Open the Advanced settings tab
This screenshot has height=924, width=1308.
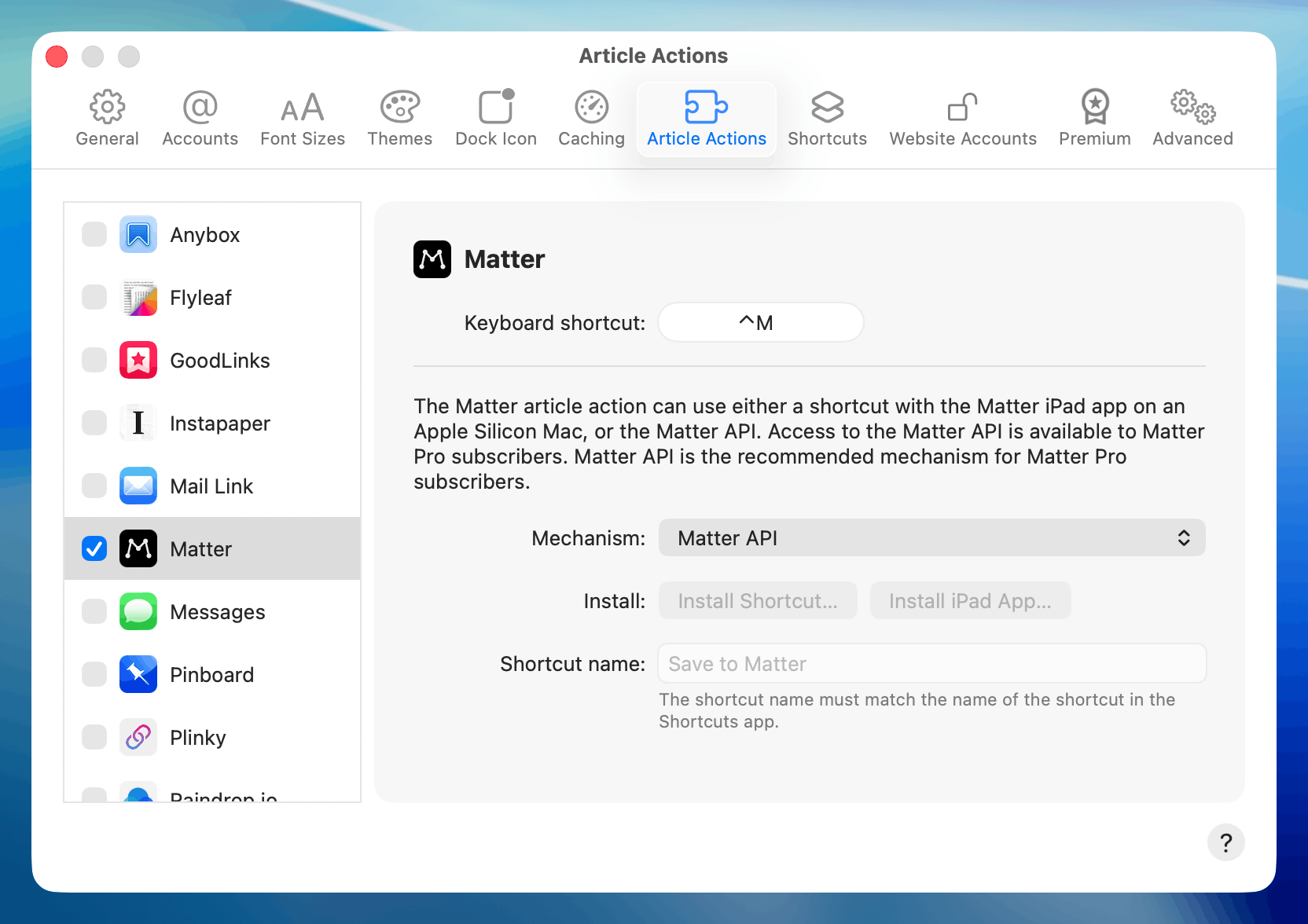pos(1192,119)
